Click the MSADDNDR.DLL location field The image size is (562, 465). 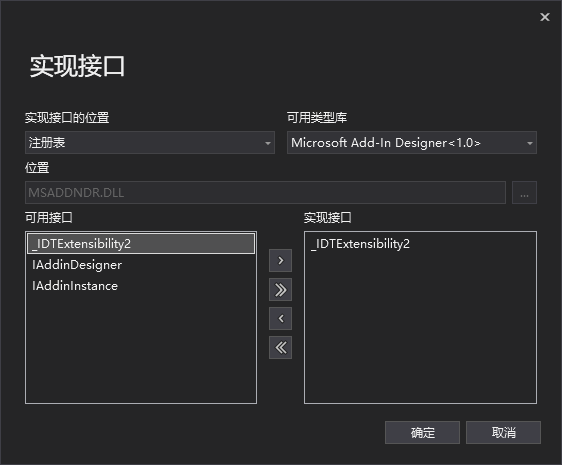click(265, 193)
